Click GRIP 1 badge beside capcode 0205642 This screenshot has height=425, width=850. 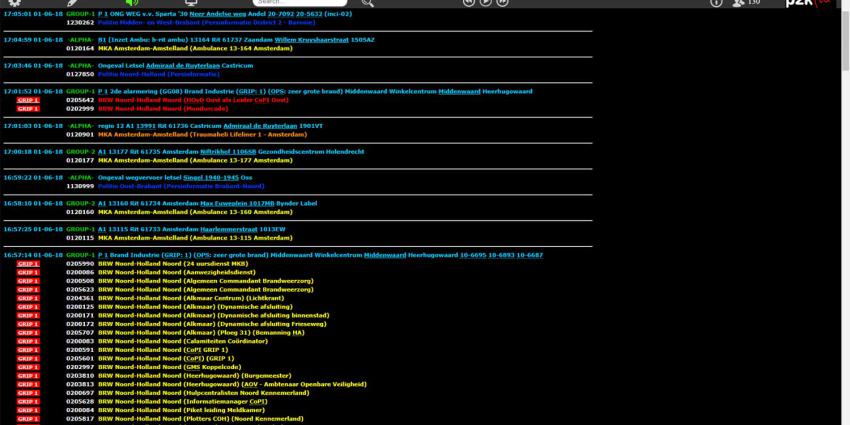tap(28, 100)
